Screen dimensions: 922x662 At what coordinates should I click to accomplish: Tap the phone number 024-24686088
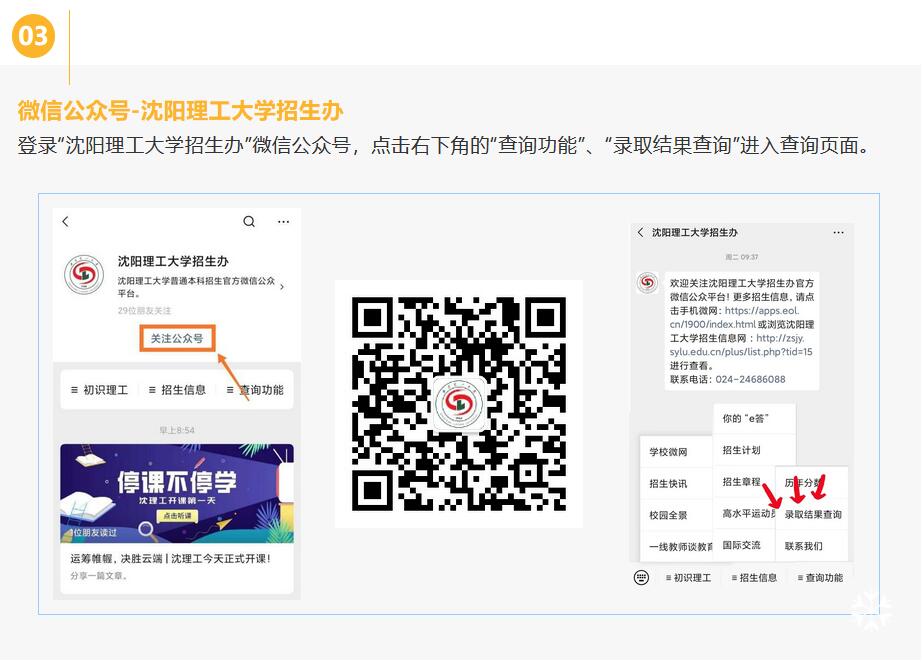tap(750, 379)
